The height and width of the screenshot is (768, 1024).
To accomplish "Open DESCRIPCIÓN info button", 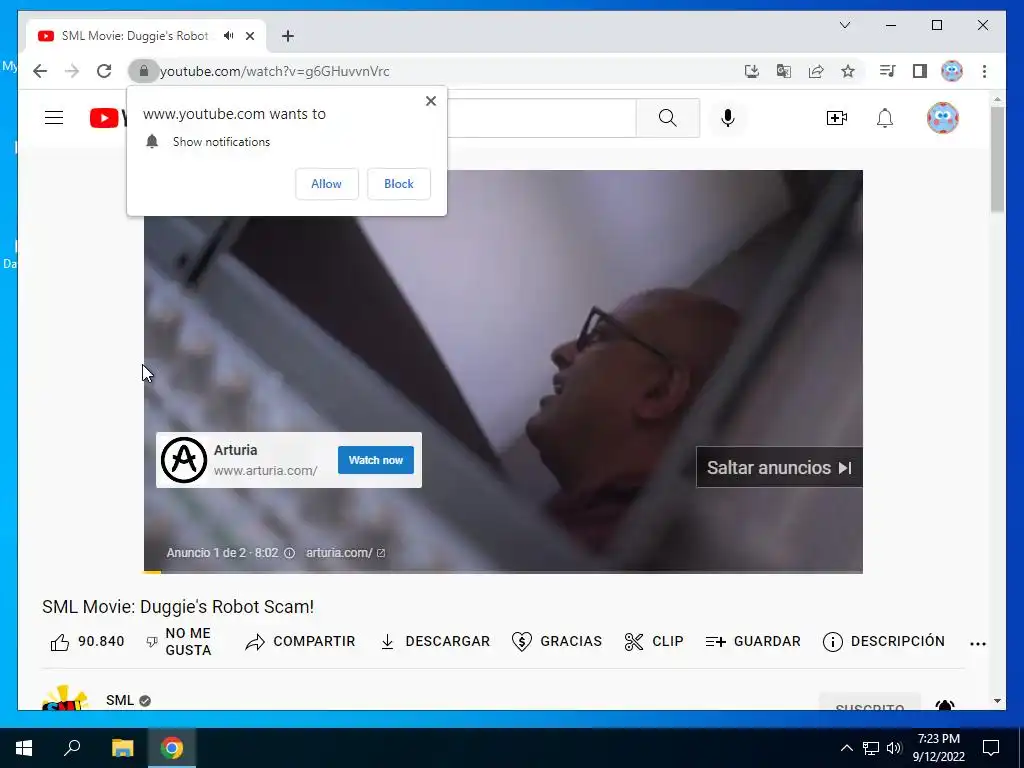I will coord(884,642).
